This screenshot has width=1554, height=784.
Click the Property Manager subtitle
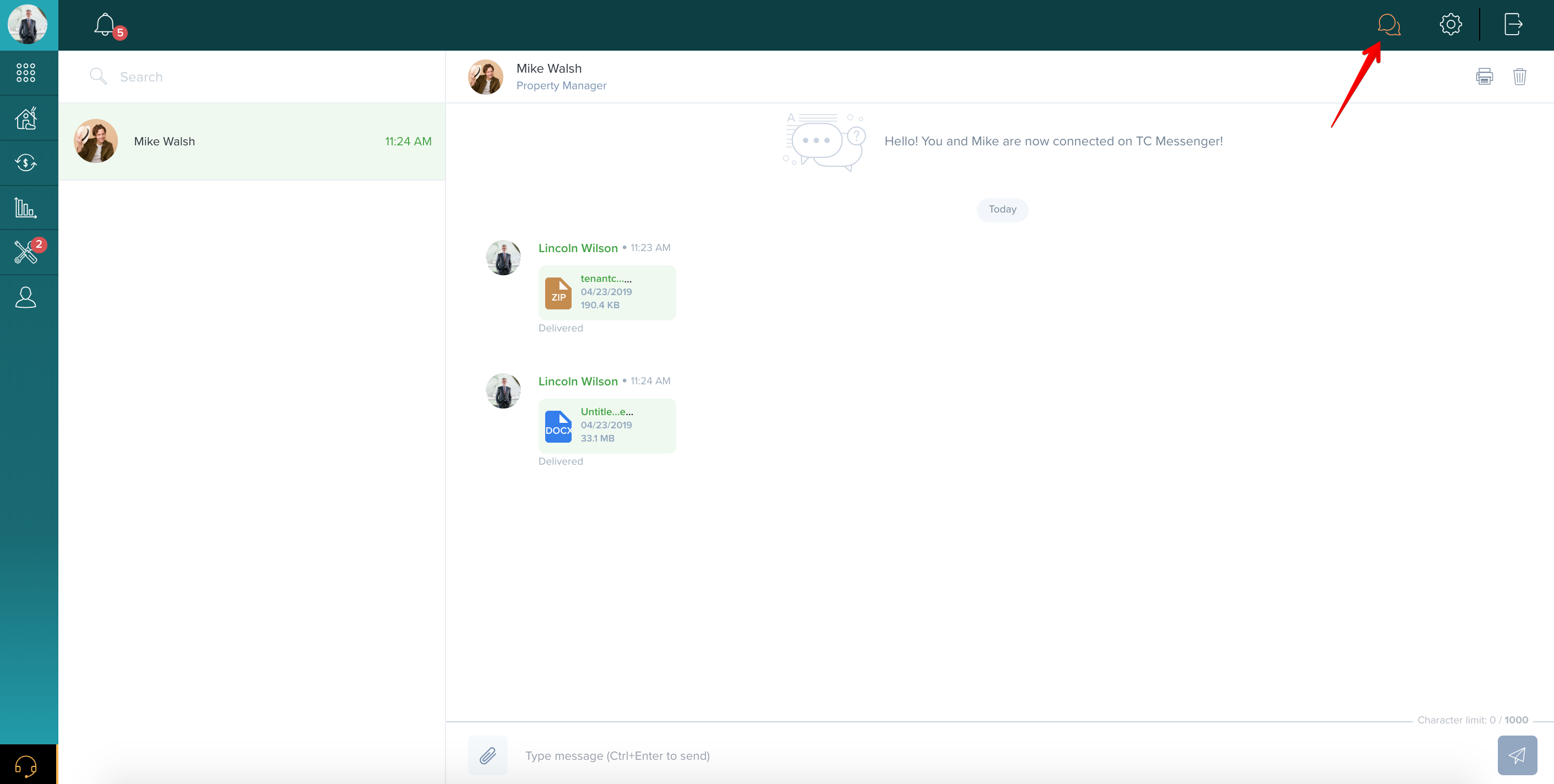[561, 86]
